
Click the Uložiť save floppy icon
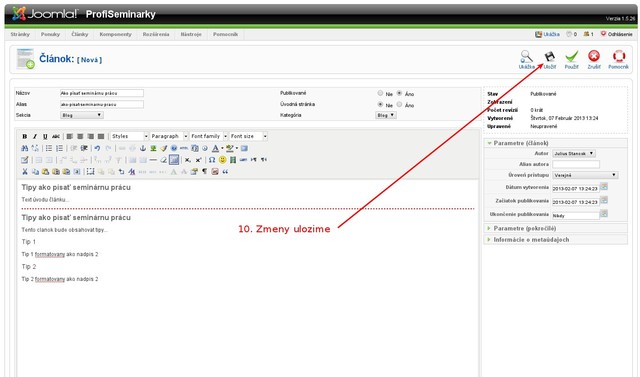(550, 56)
